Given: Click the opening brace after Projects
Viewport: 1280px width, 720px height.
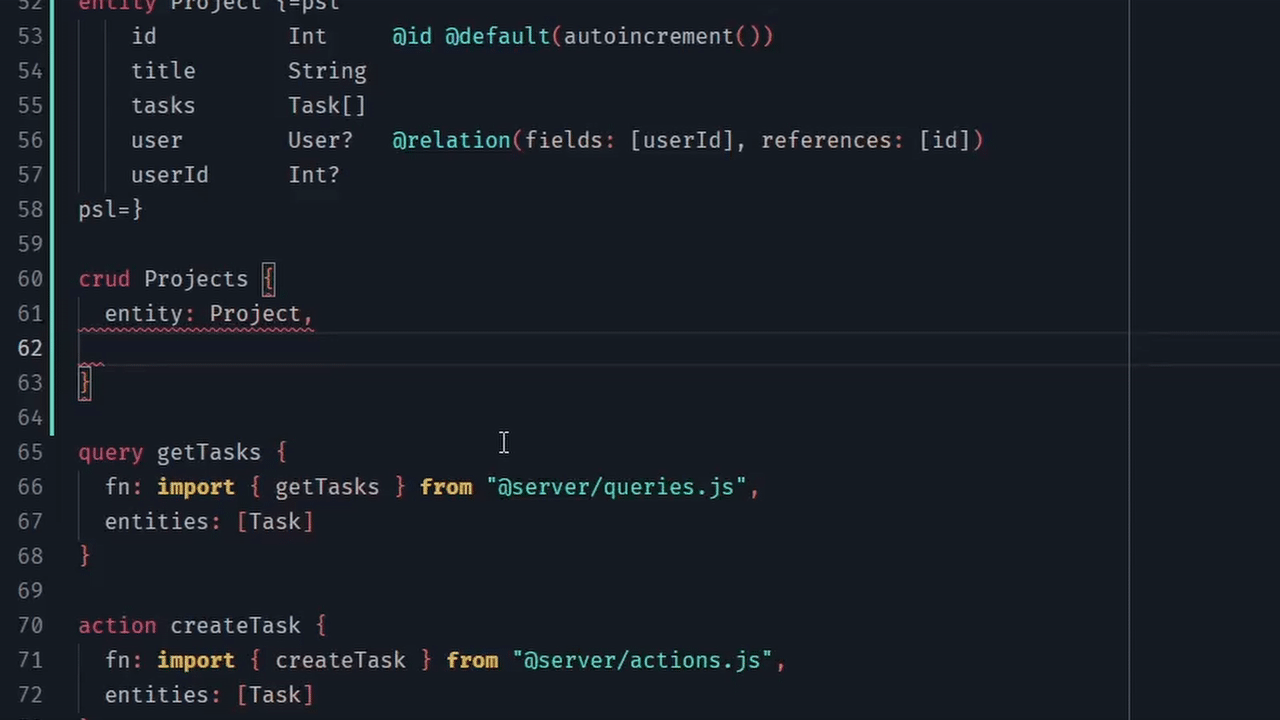Looking at the screenshot, I should tap(268, 279).
